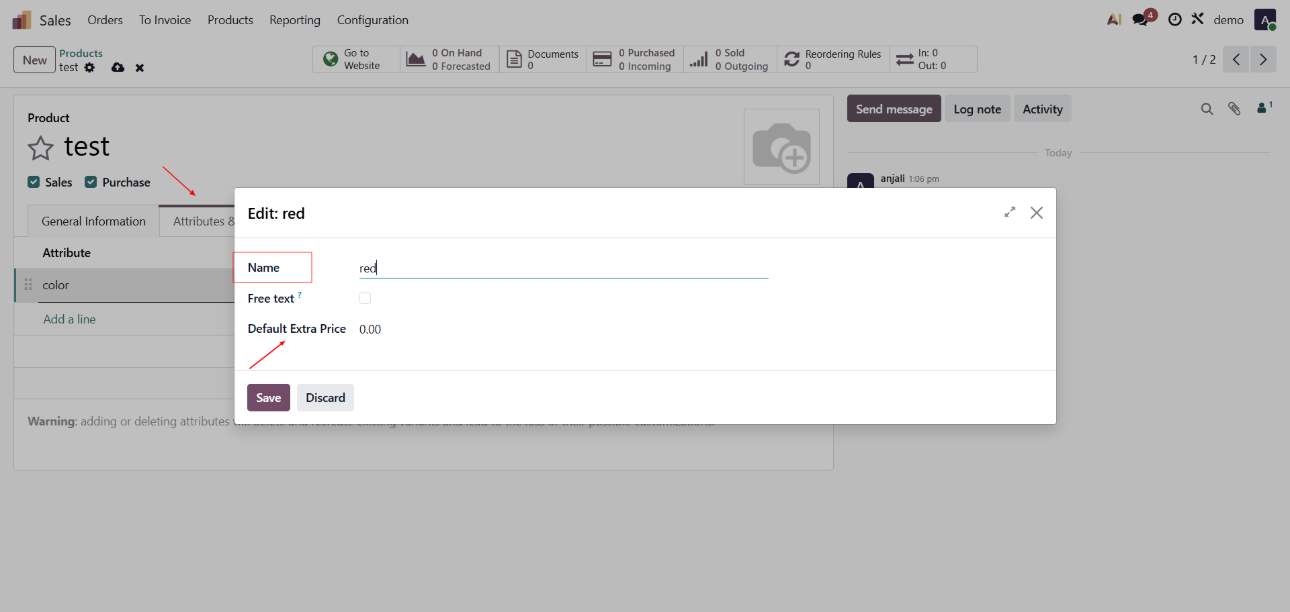Screen dimensions: 1290x612
Task: Open the discuss messages icon
Action: pos(1141,20)
